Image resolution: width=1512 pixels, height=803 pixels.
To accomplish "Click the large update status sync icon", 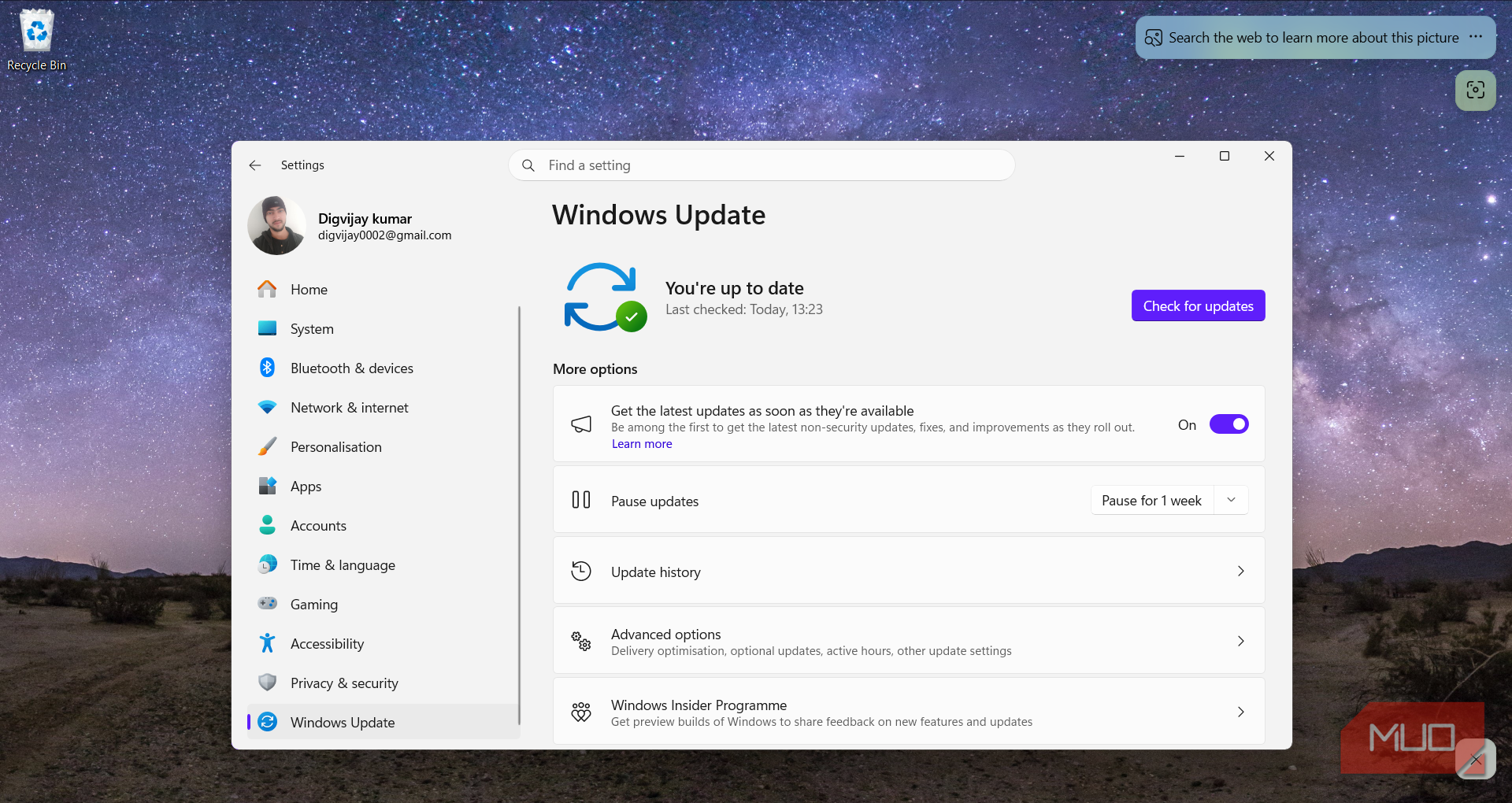I will [x=605, y=298].
